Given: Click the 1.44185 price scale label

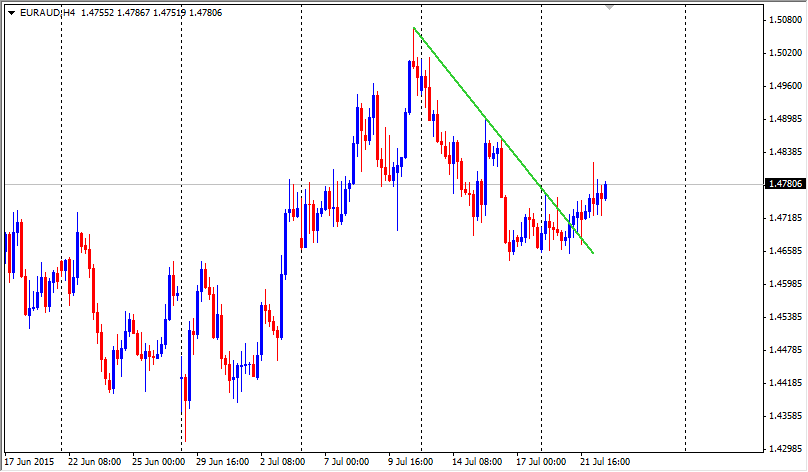Looking at the screenshot, I should coord(785,383).
